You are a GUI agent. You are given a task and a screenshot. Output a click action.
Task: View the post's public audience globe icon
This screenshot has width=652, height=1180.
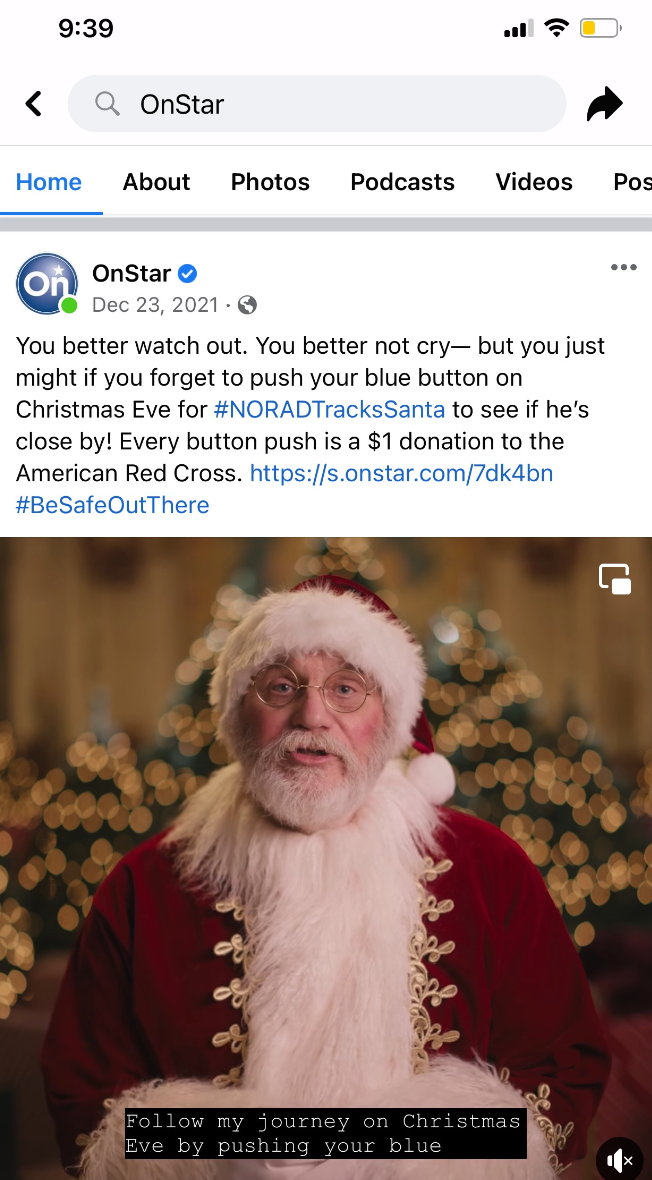point(247,305)
